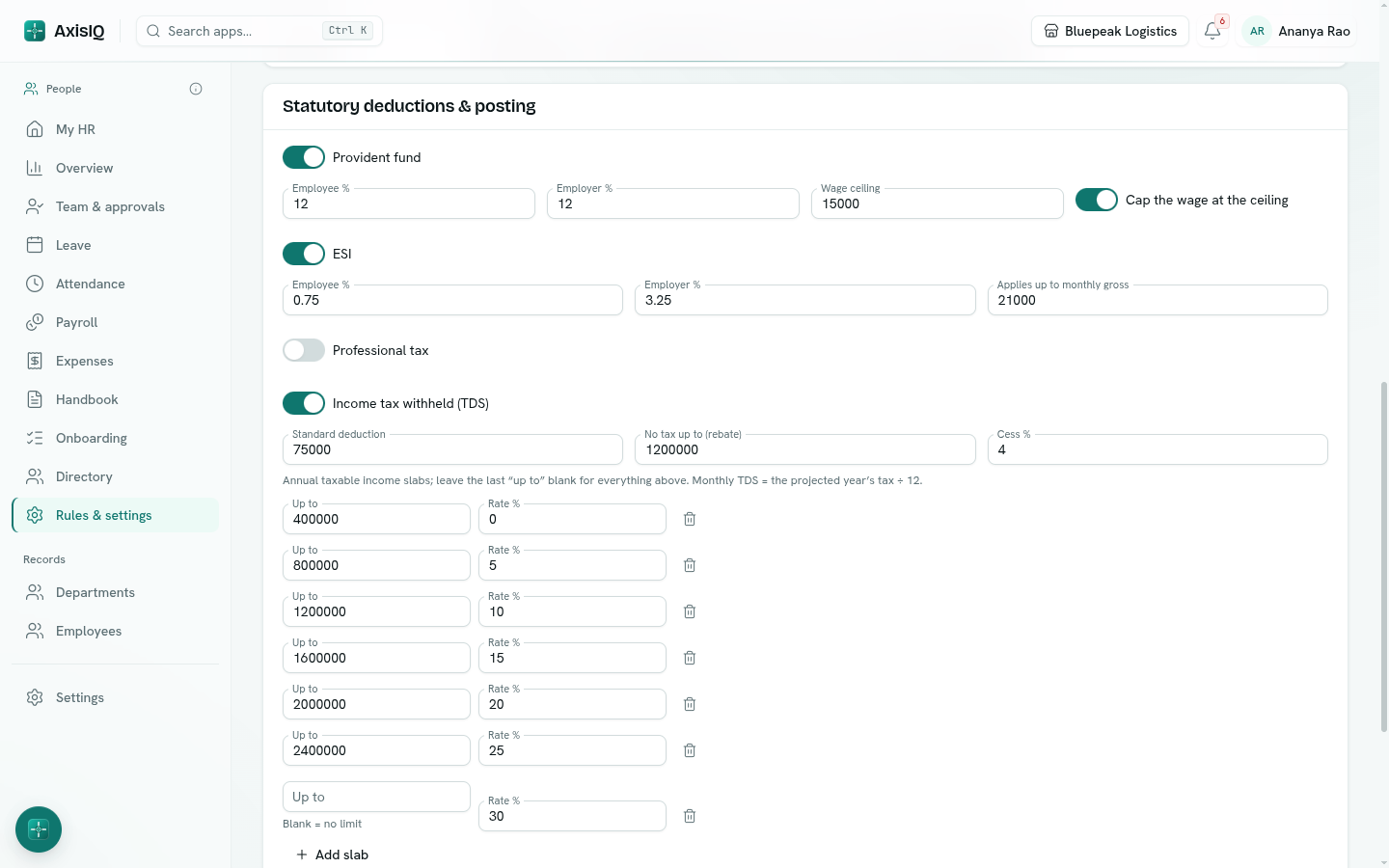Open Employees records
This screenshot has height=868, width=1389.
point(115,631)
